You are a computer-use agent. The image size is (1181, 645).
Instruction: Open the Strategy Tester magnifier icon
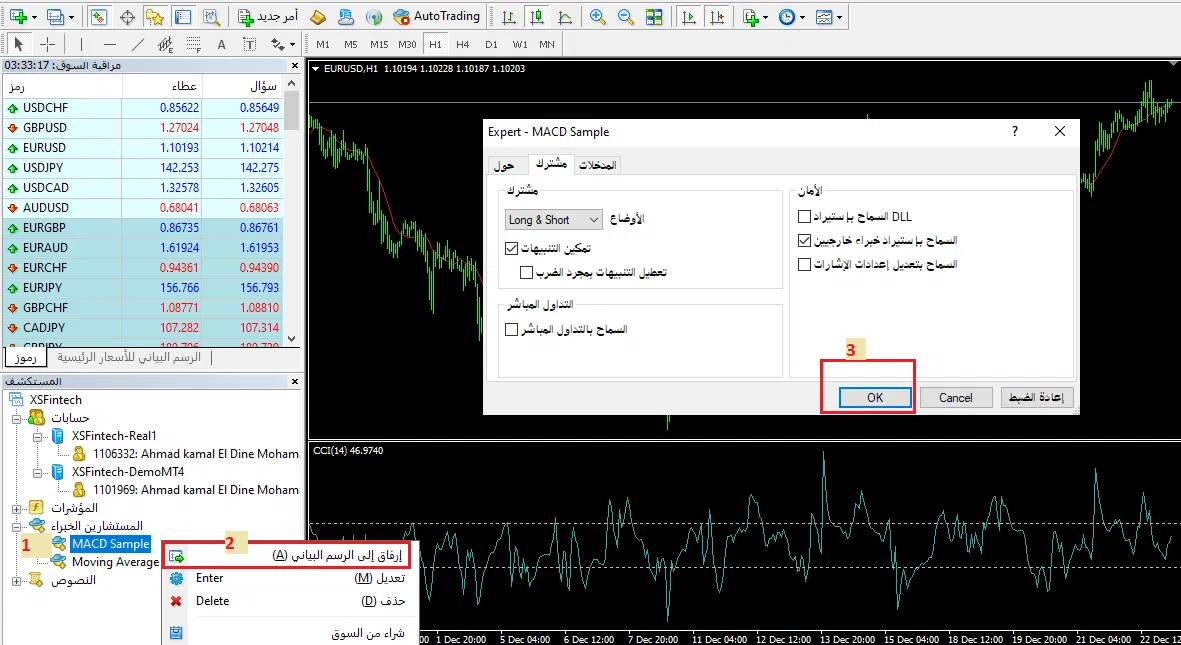pos(212,16)
